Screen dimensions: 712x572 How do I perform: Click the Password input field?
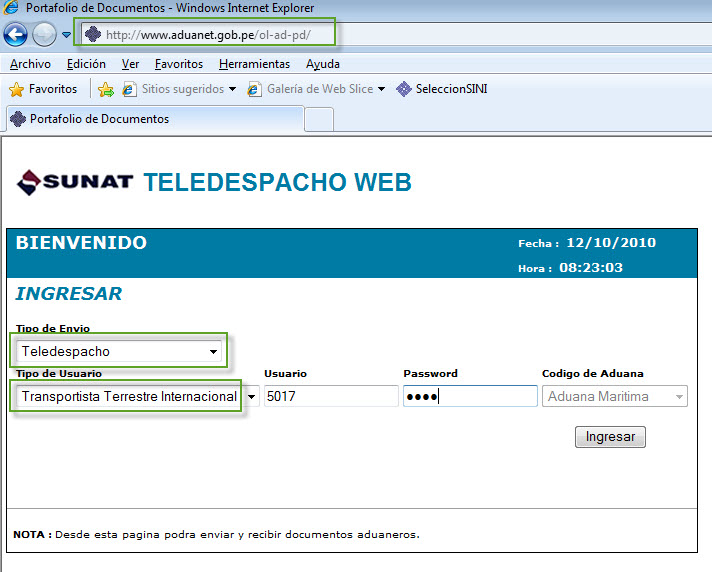[470, 396]
